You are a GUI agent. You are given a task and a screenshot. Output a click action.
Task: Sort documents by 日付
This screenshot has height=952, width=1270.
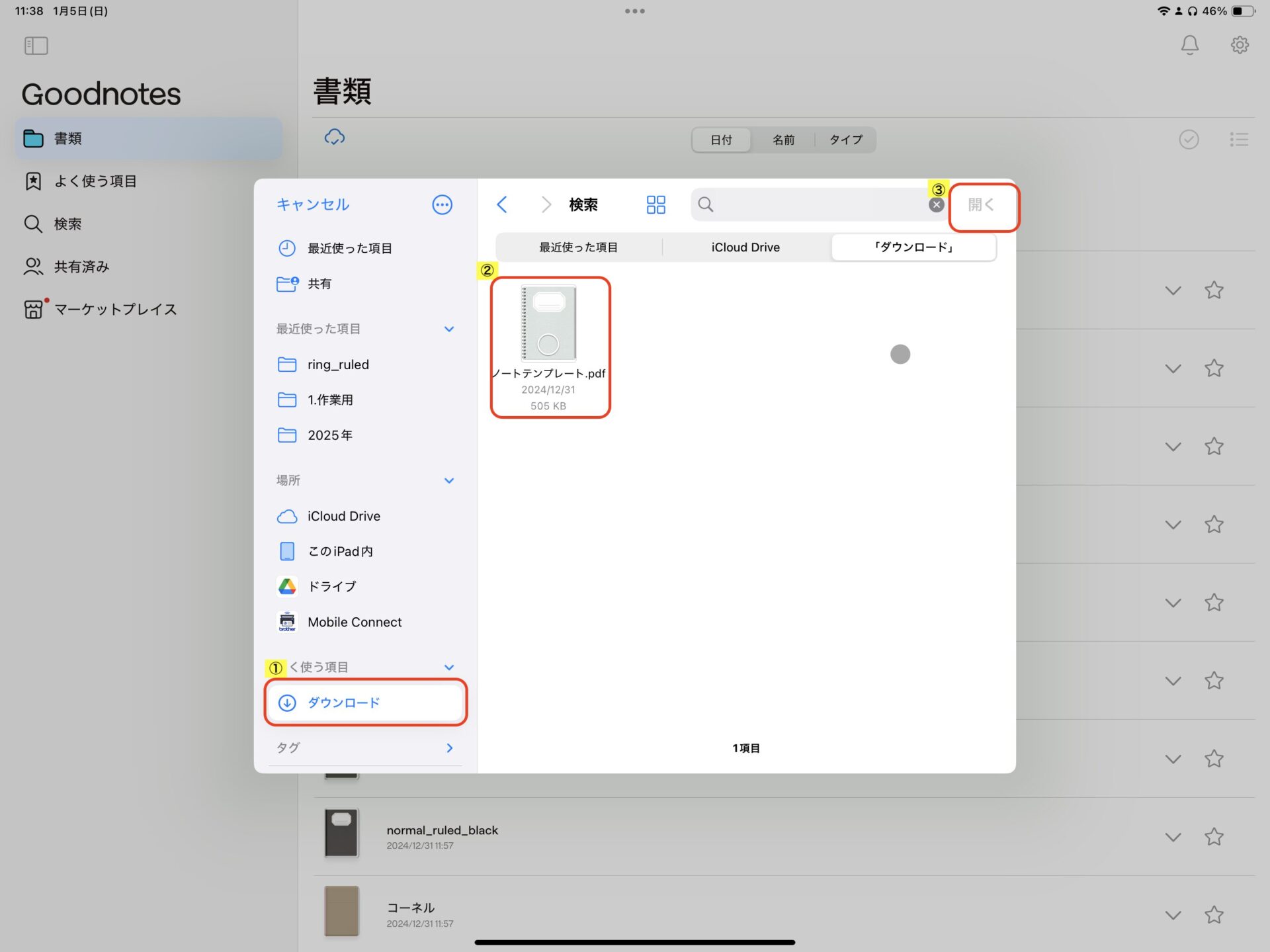721,140
